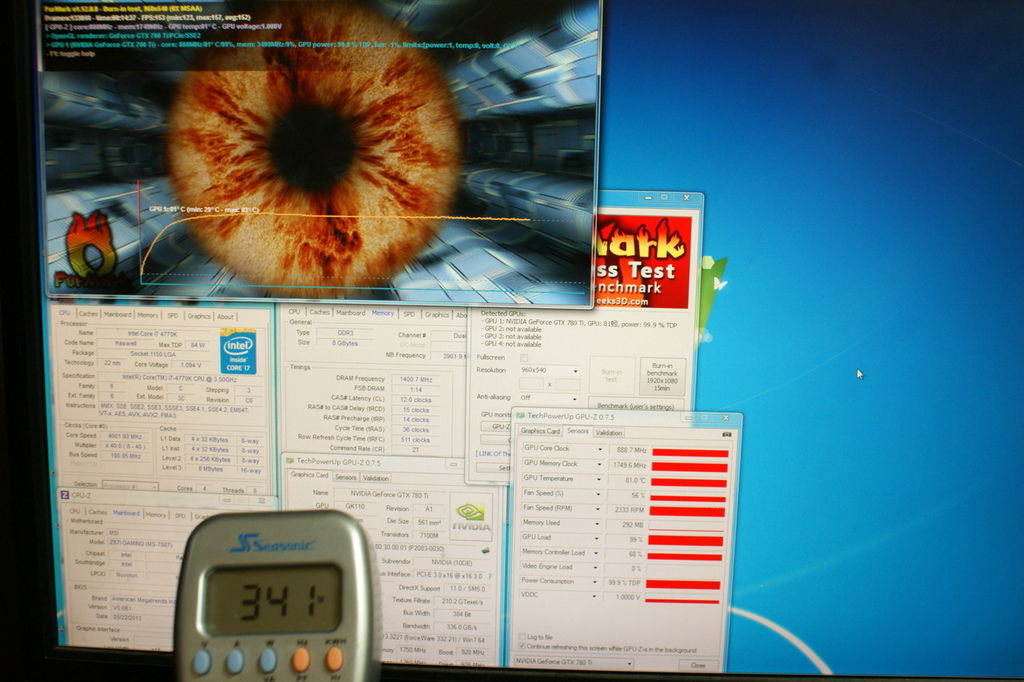This screenshot has height=682, width=1024.
Task: Click the GPU Core Clock red graph bar
Action: (x=690, y=452)
